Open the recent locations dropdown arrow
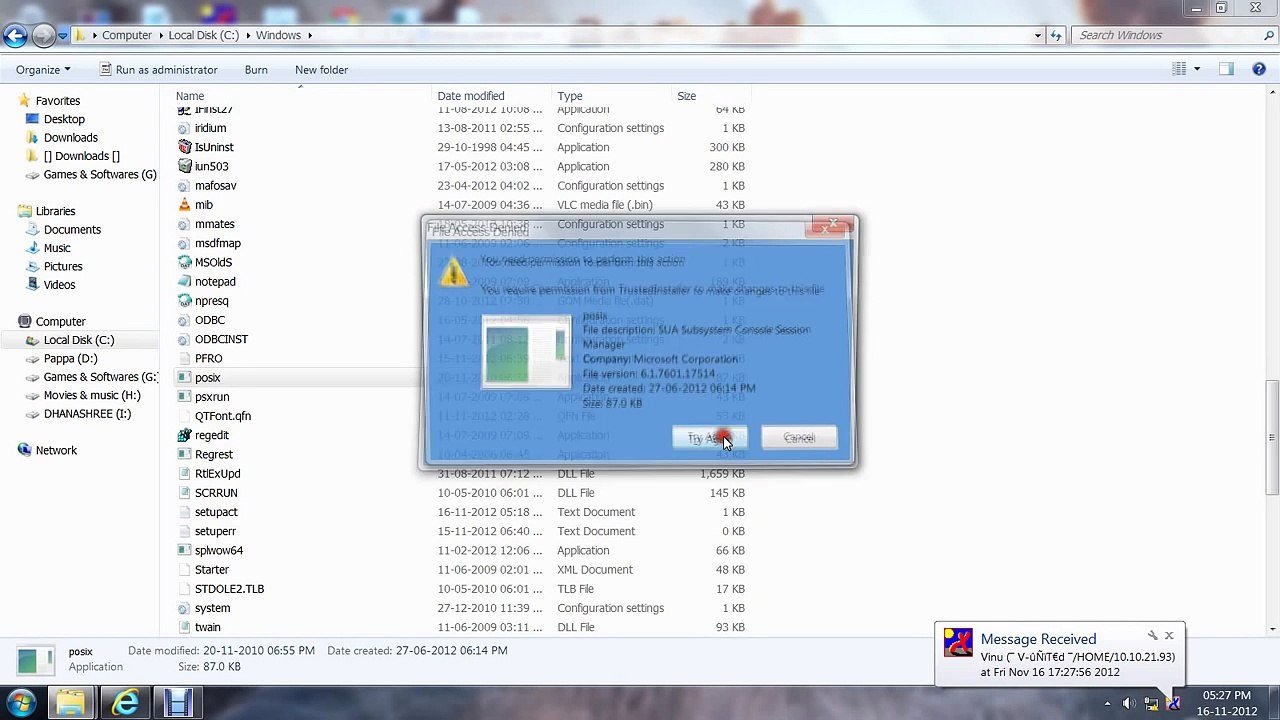This screenshot has width=1280, height=720. [63, 35]
